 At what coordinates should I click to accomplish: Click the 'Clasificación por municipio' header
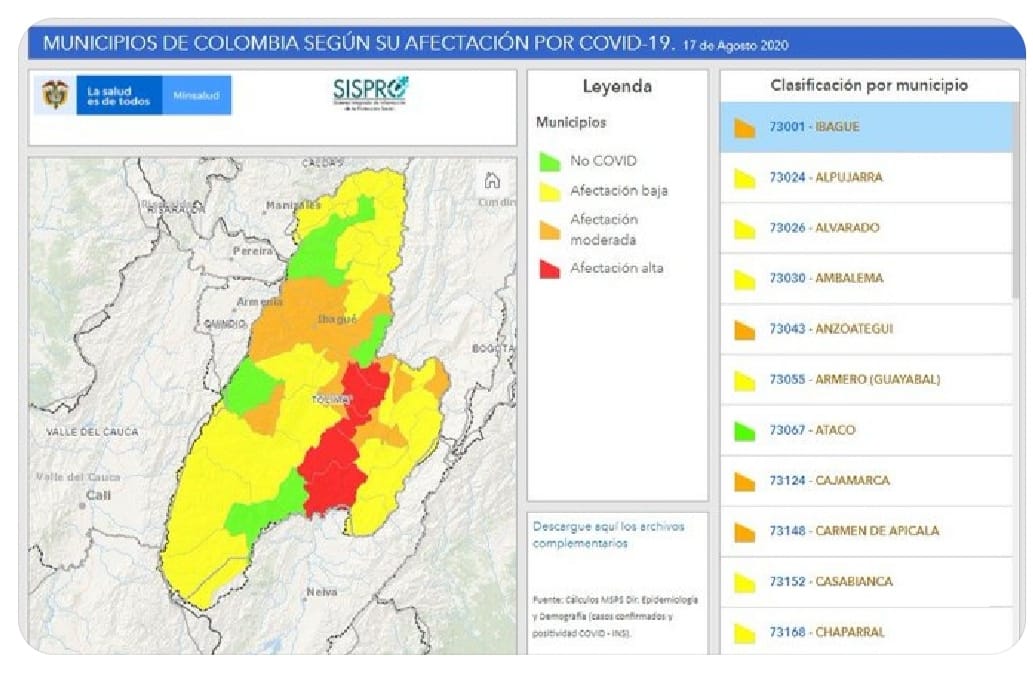(868, 86)
